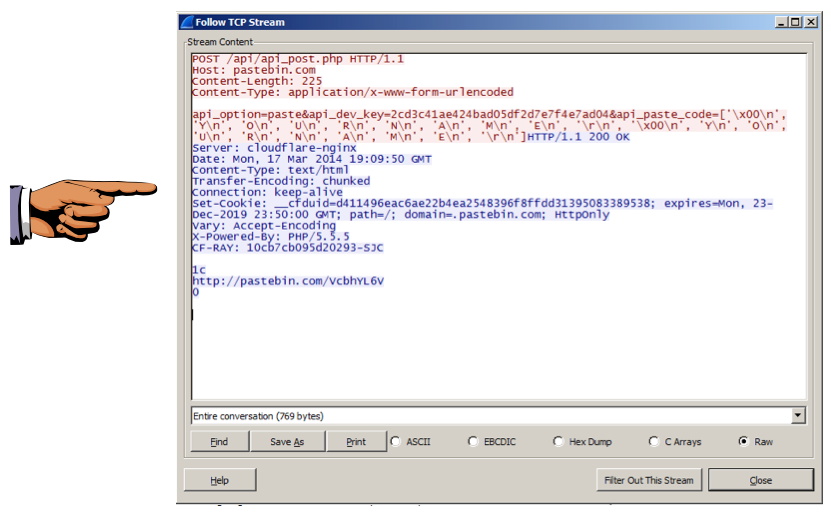Click the POST /api/api_post.php line
This screenshot has width=831, height=517.
[298, 59]
